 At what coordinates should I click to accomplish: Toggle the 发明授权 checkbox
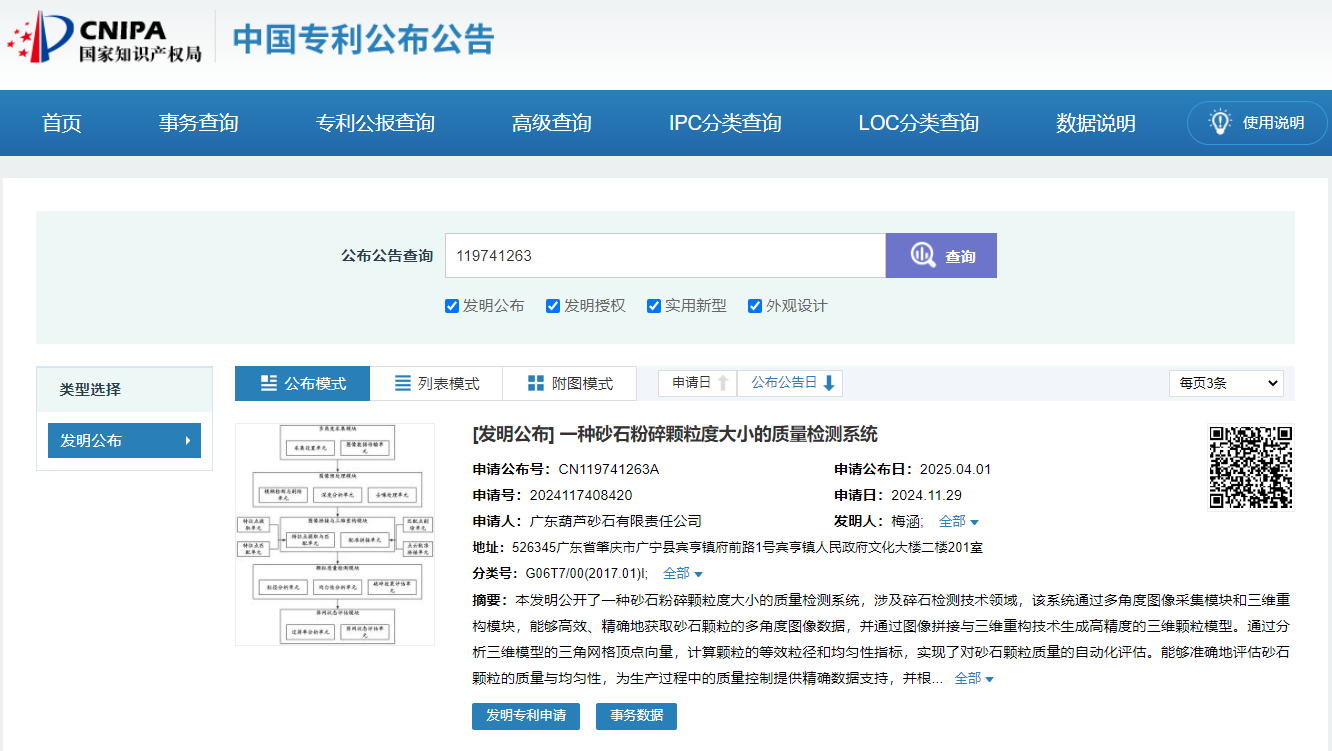point(553,306)
